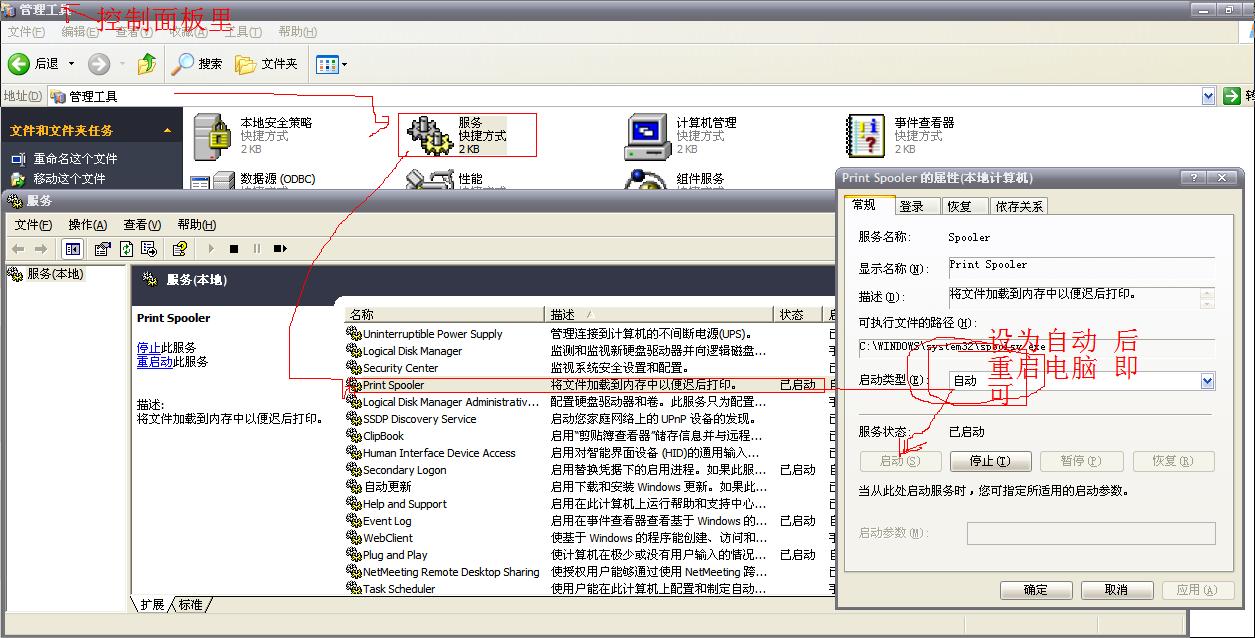Click the Properties icon in 服务 toolbar

pos(102,249)
